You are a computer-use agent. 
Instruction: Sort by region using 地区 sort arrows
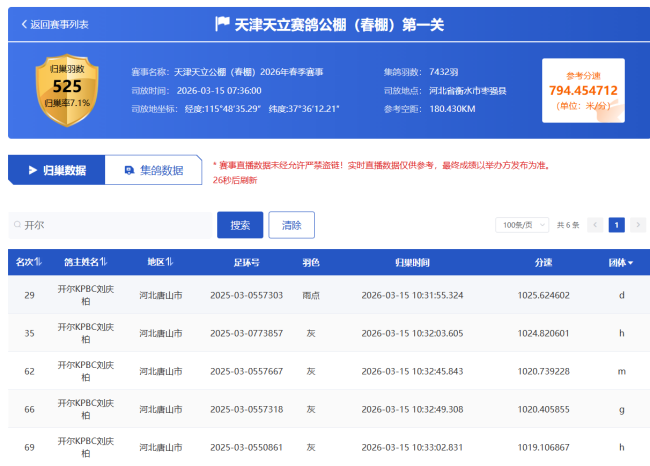tap(169, 263)
